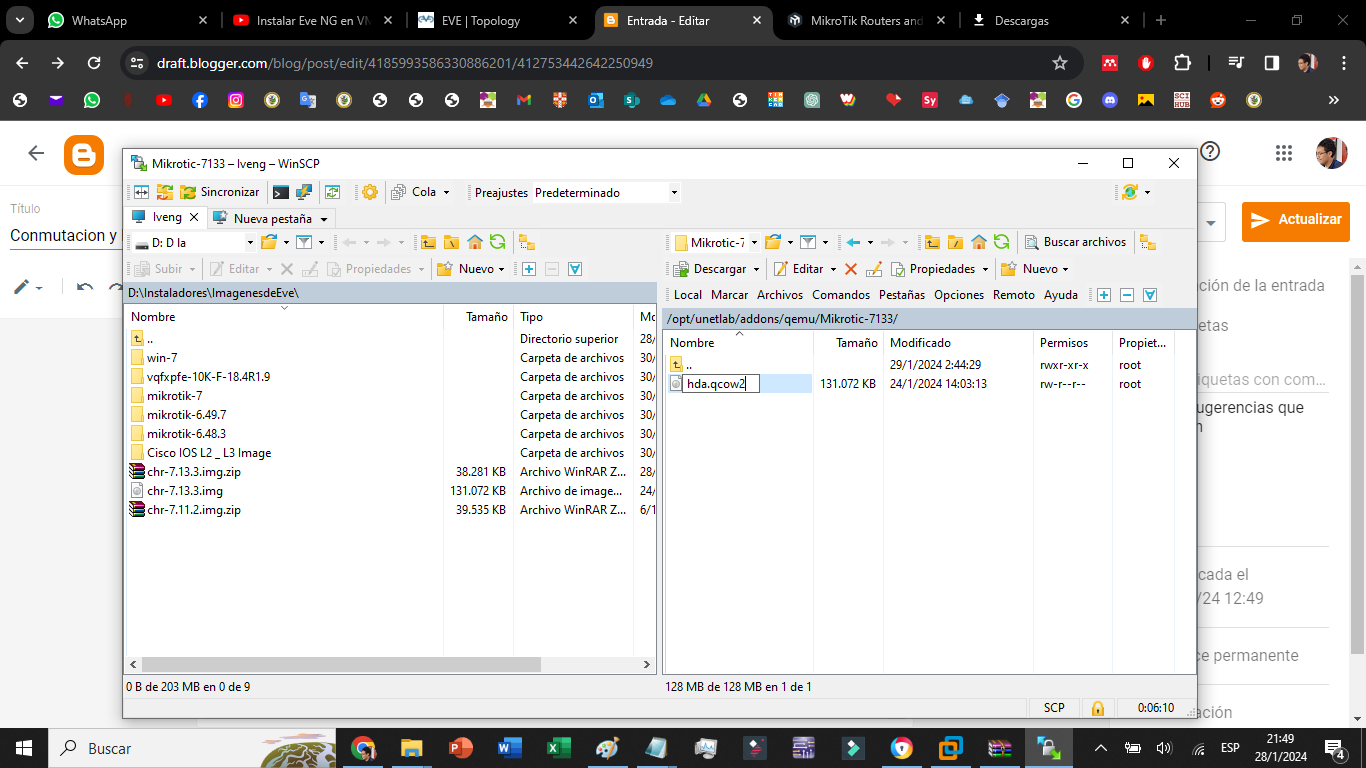Image resolution: width=1366 pixels, height=768 pixels.
Task: Open session in PuTTY icon
Action: coord(304,192)
